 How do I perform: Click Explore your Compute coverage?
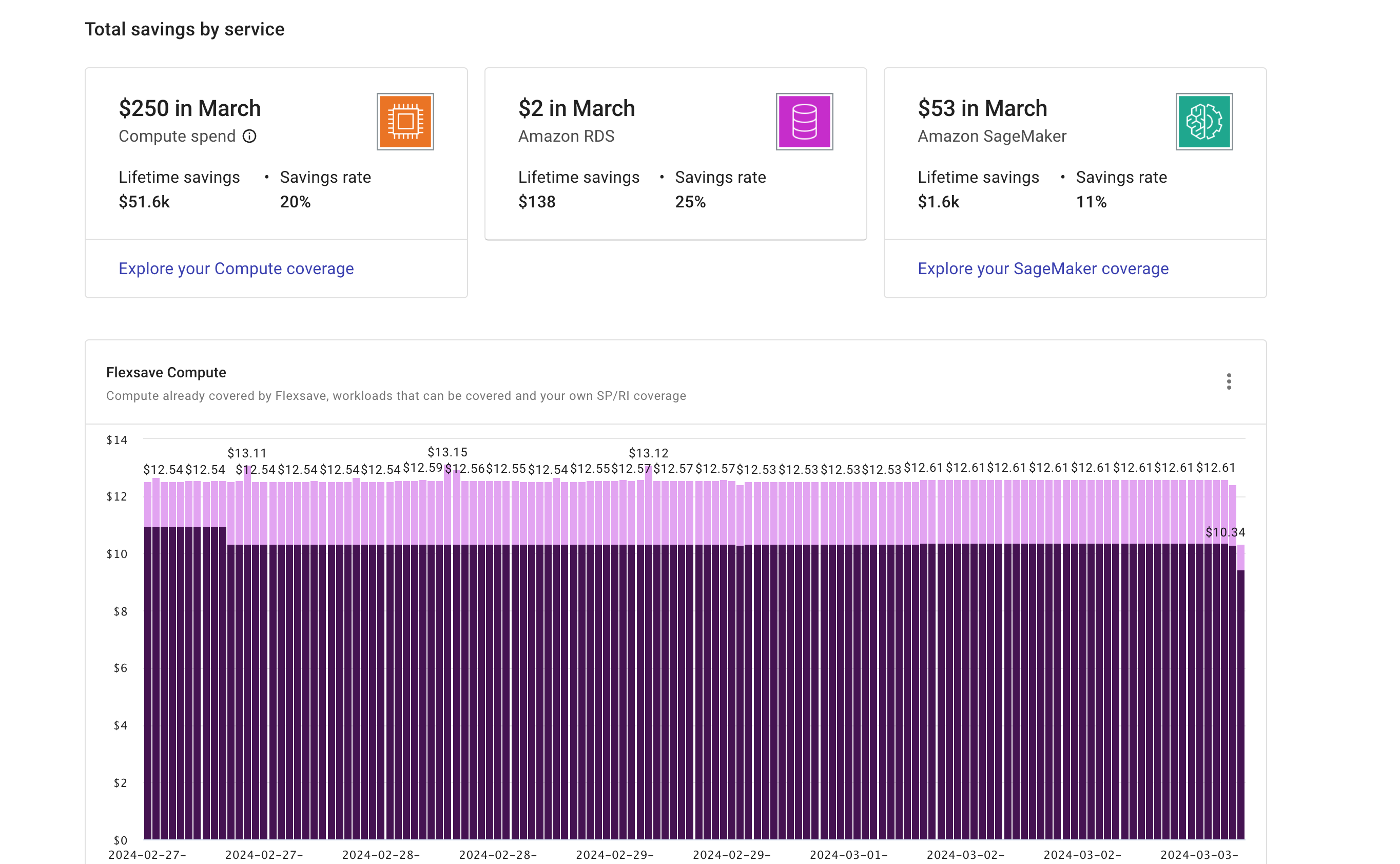[236, 268]
